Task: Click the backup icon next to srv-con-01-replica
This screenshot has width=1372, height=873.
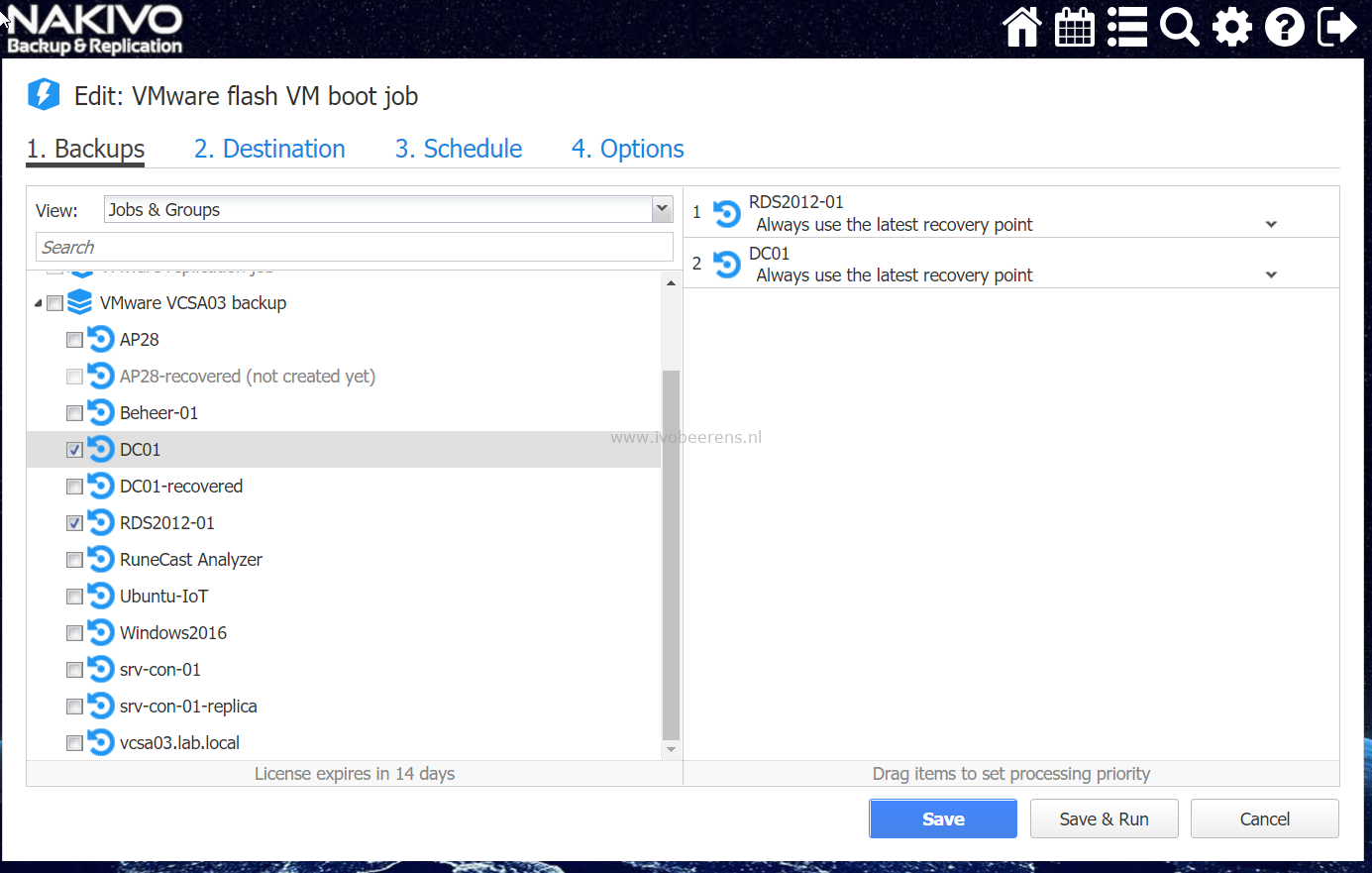Action: point(101,706)
